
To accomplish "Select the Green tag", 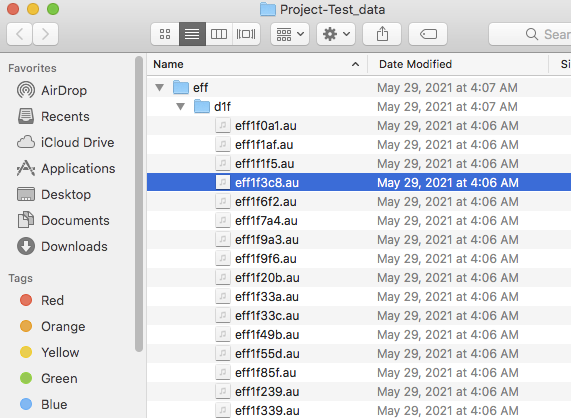I will (x=48, y=379).
